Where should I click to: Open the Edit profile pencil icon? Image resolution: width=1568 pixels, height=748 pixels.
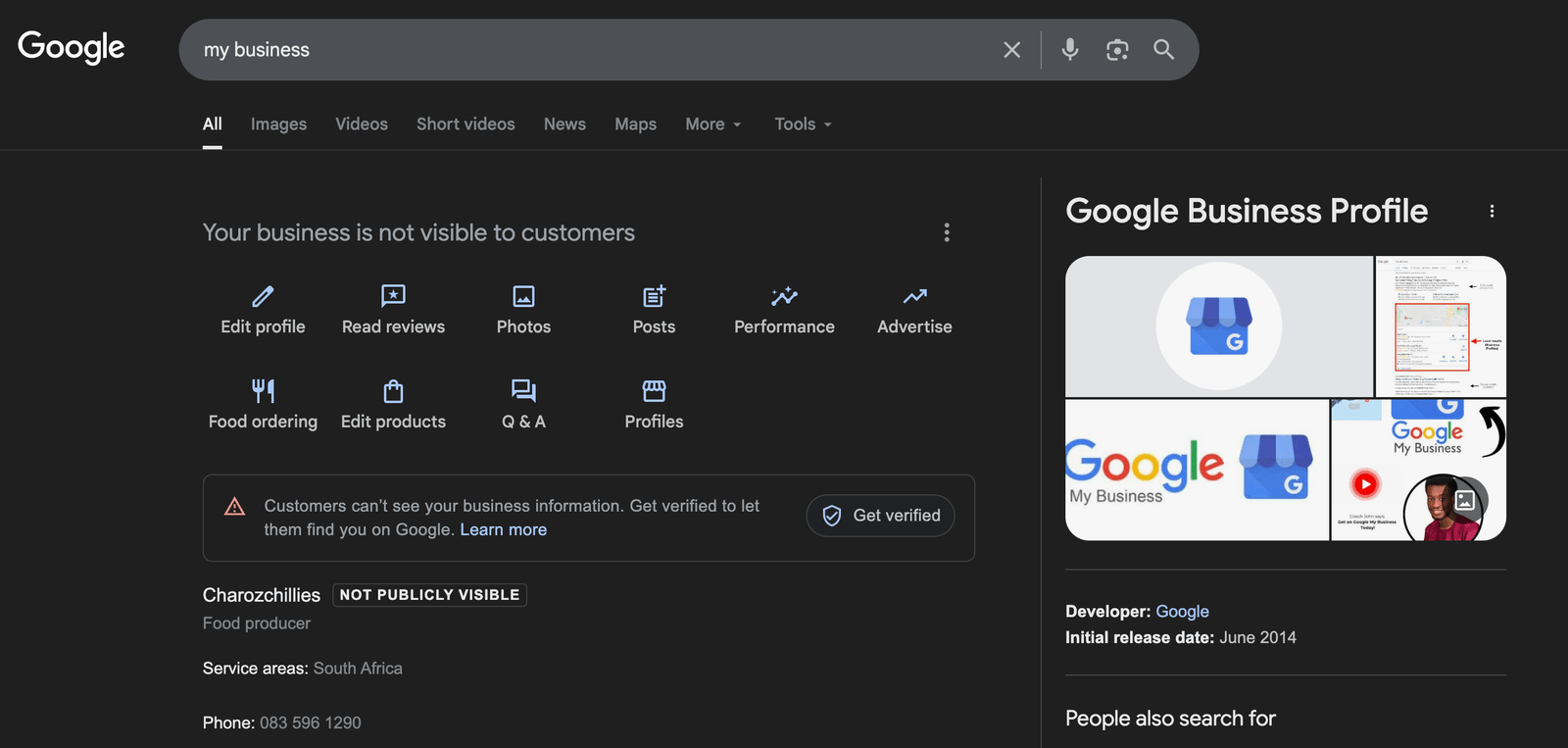coord(263,296)
